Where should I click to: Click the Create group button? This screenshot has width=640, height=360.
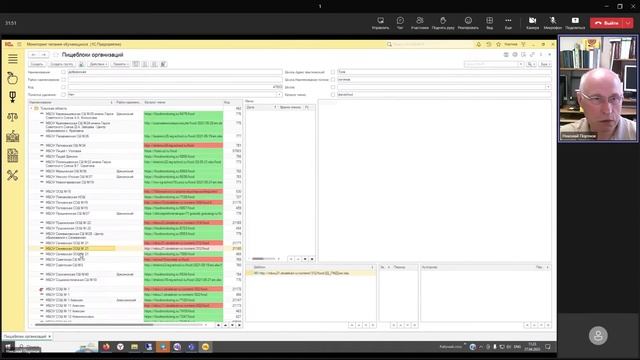coord(61,64)
